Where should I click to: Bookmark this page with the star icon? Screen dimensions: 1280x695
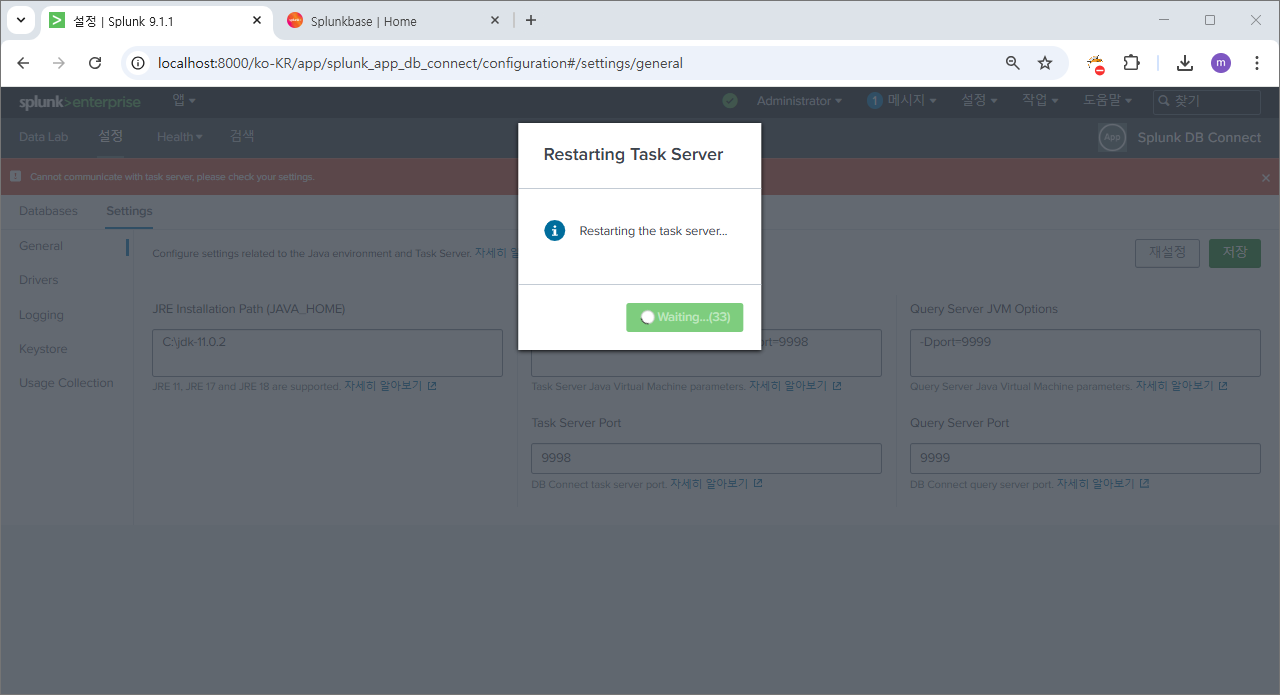(1045, 63)
